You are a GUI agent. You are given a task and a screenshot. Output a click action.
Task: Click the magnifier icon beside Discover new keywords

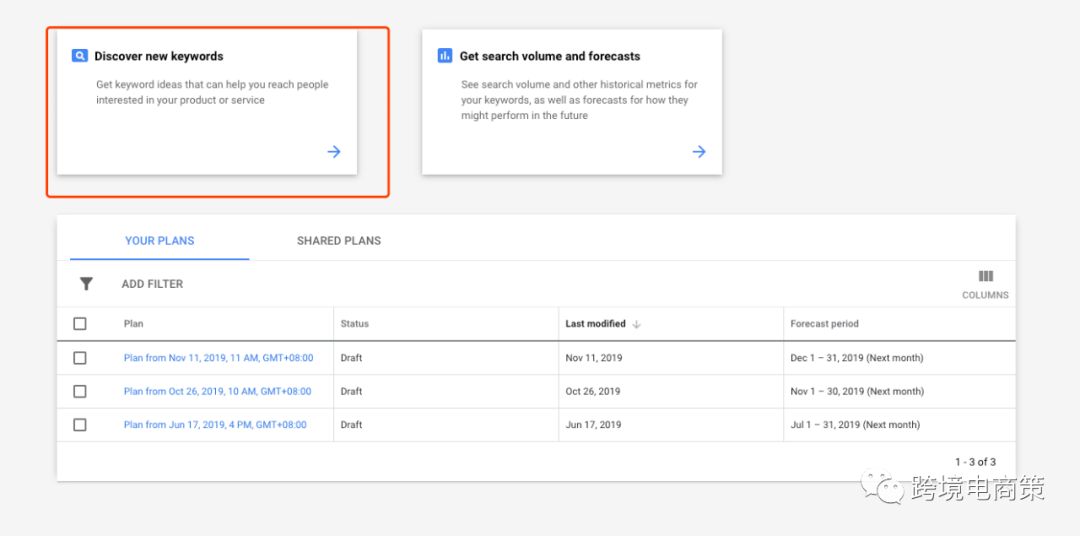point(80,56)
